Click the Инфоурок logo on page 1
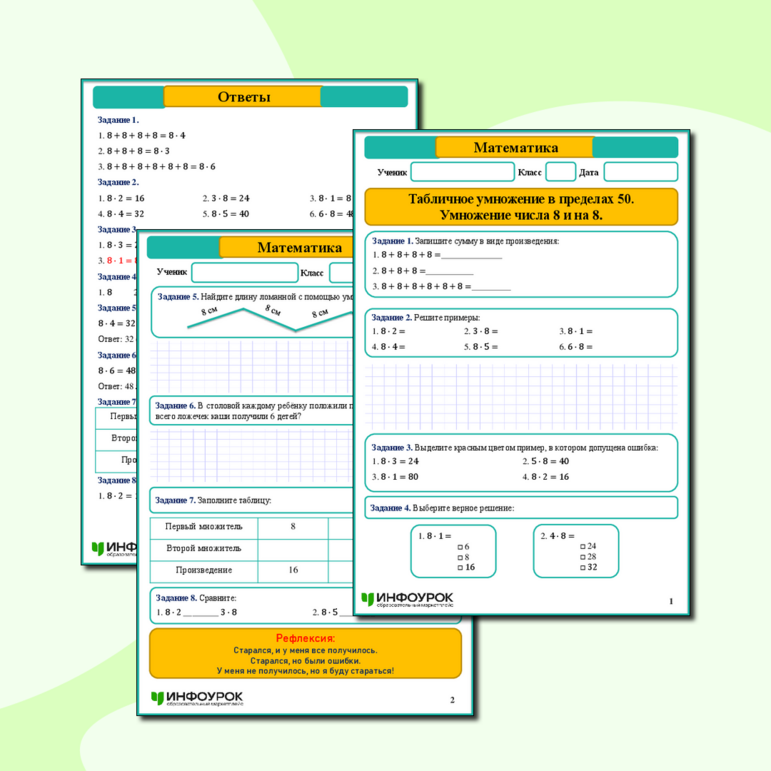 408,600
